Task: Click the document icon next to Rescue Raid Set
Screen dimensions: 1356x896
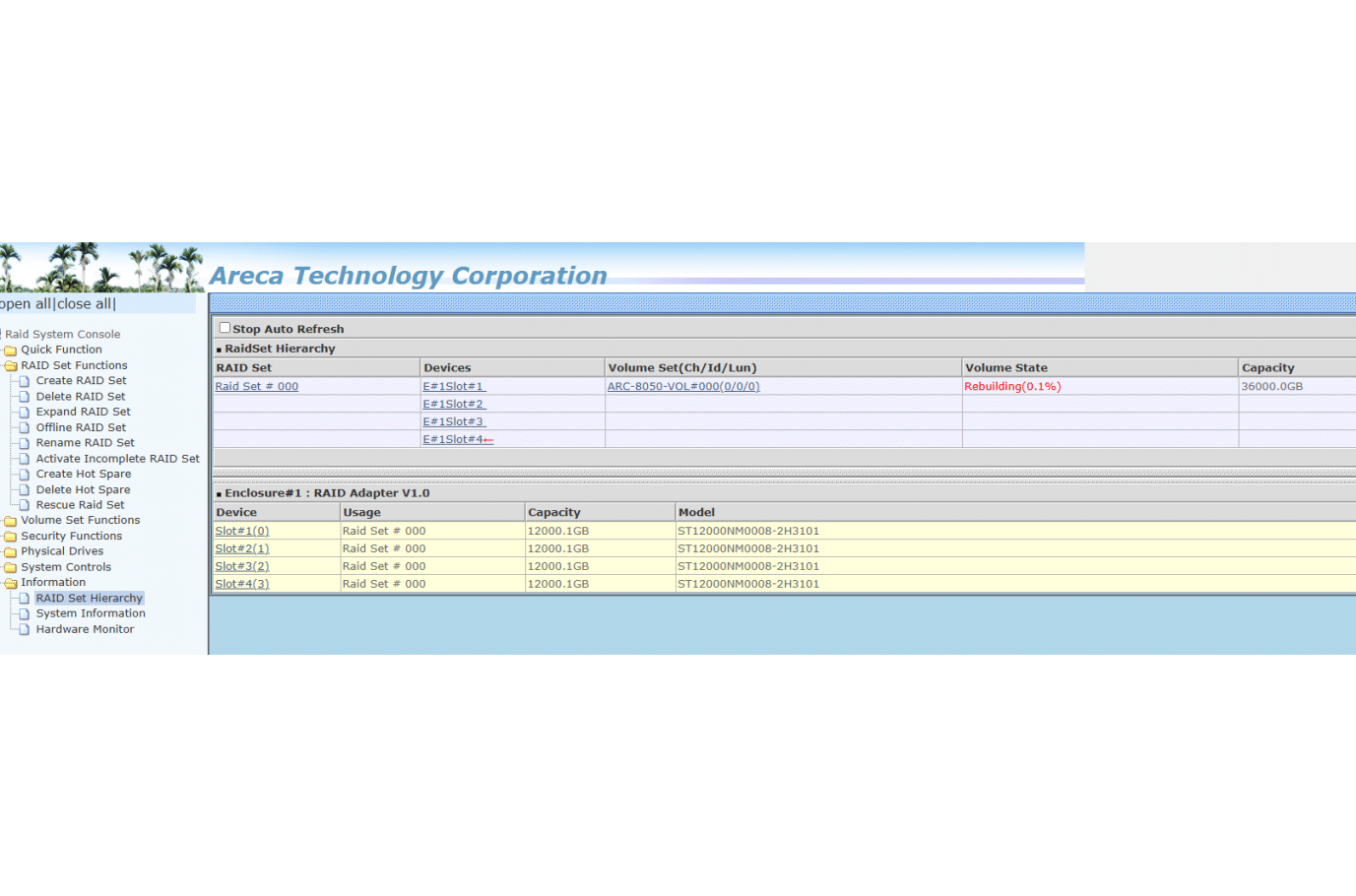Action: click(x=23, y=504)
